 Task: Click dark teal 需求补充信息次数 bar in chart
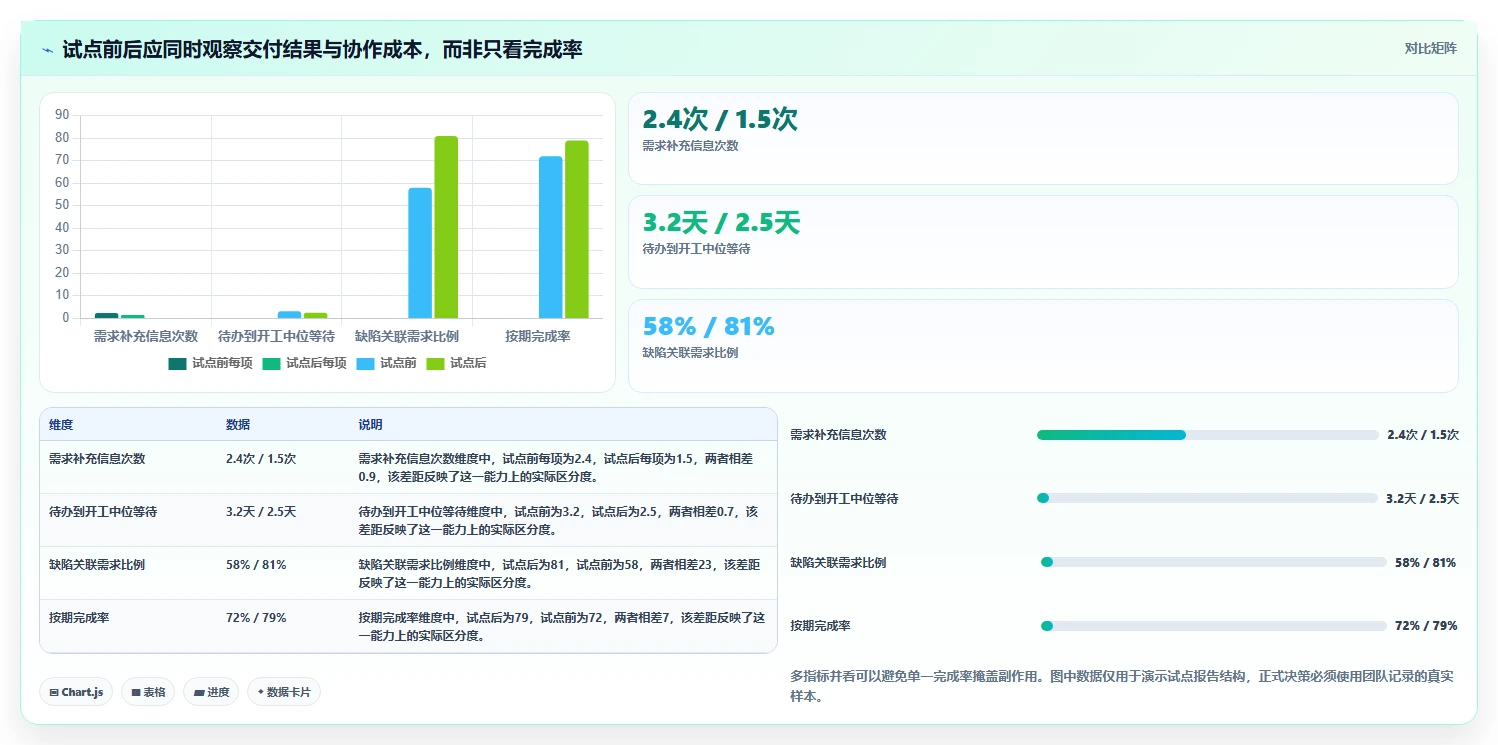pyautogui.click(x=106, y=315)
